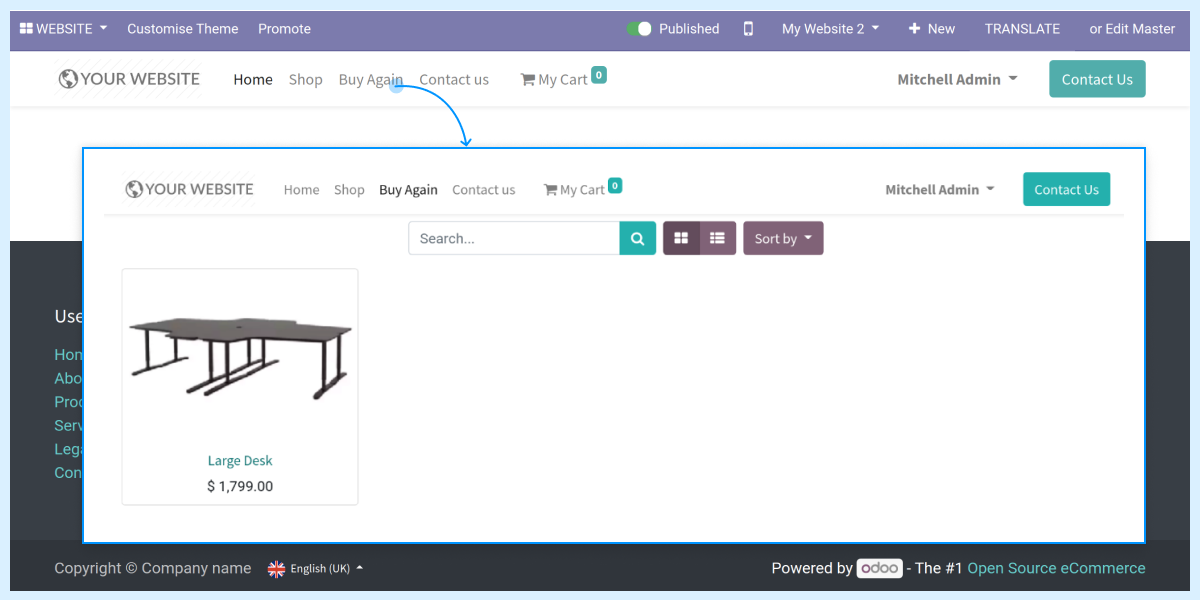Switch products to list view
1200x600 pixels.
(x=717, y=238)
